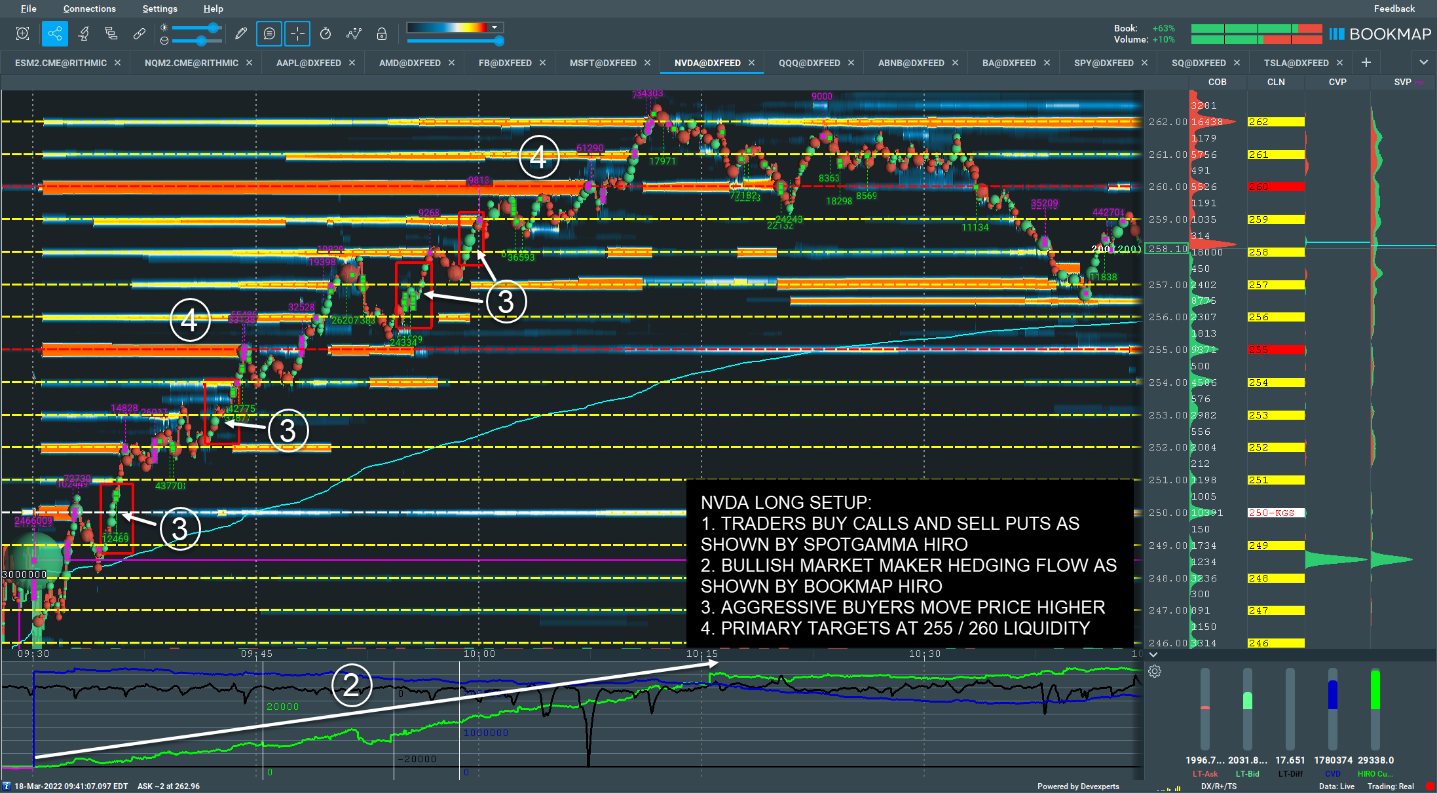Adjust the contrast circle slider
The width and height of the screenshot is (1437, 793).
pos(197,41)
